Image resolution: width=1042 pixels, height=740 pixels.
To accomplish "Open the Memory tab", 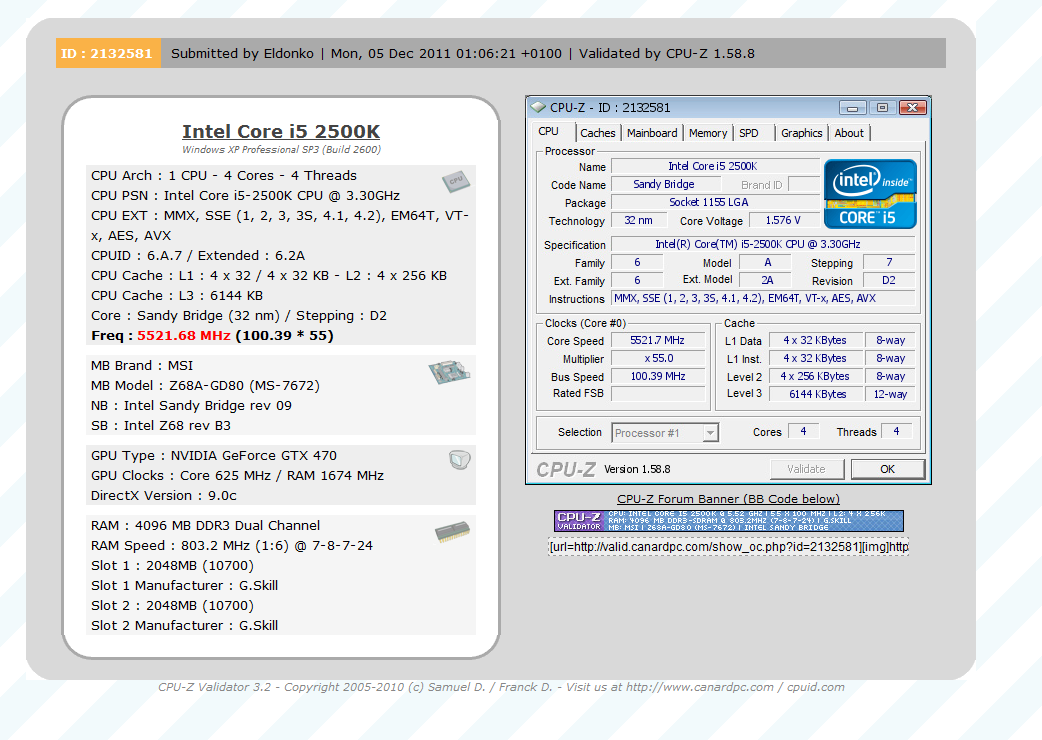I will 708,133.
